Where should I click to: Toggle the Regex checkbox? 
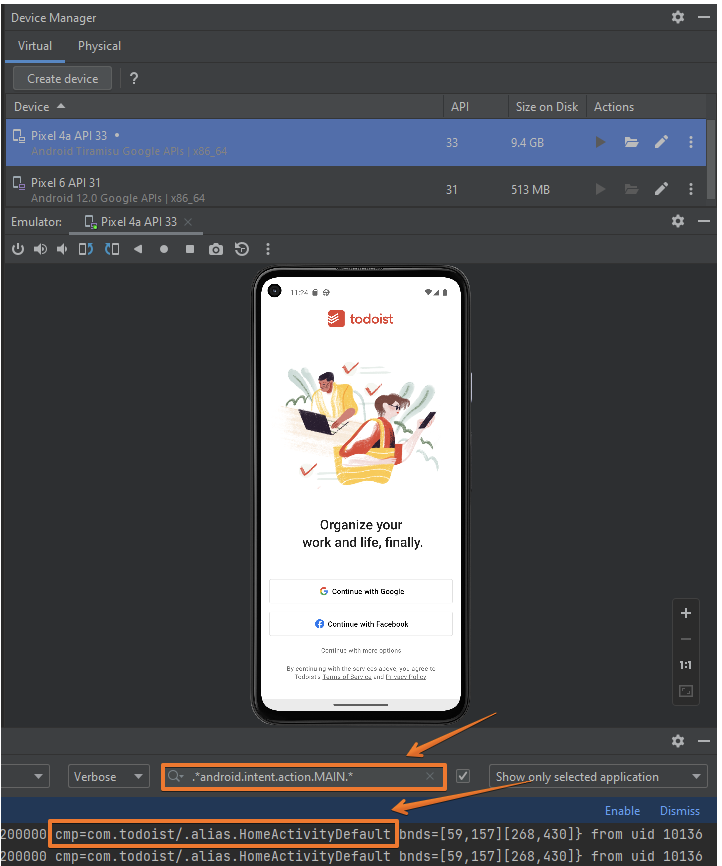pos(463,777)
